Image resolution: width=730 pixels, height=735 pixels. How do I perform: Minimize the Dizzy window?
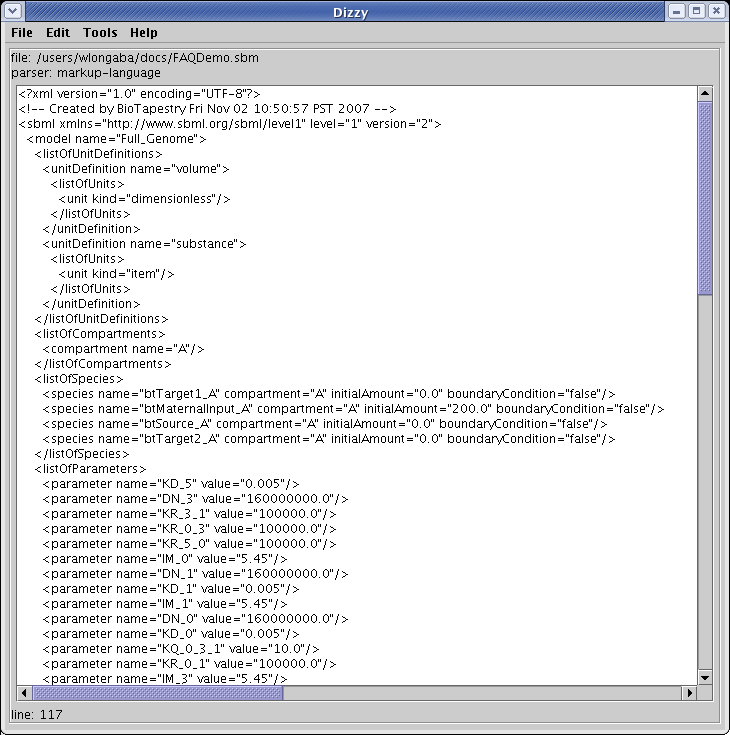tap(677, 11)
